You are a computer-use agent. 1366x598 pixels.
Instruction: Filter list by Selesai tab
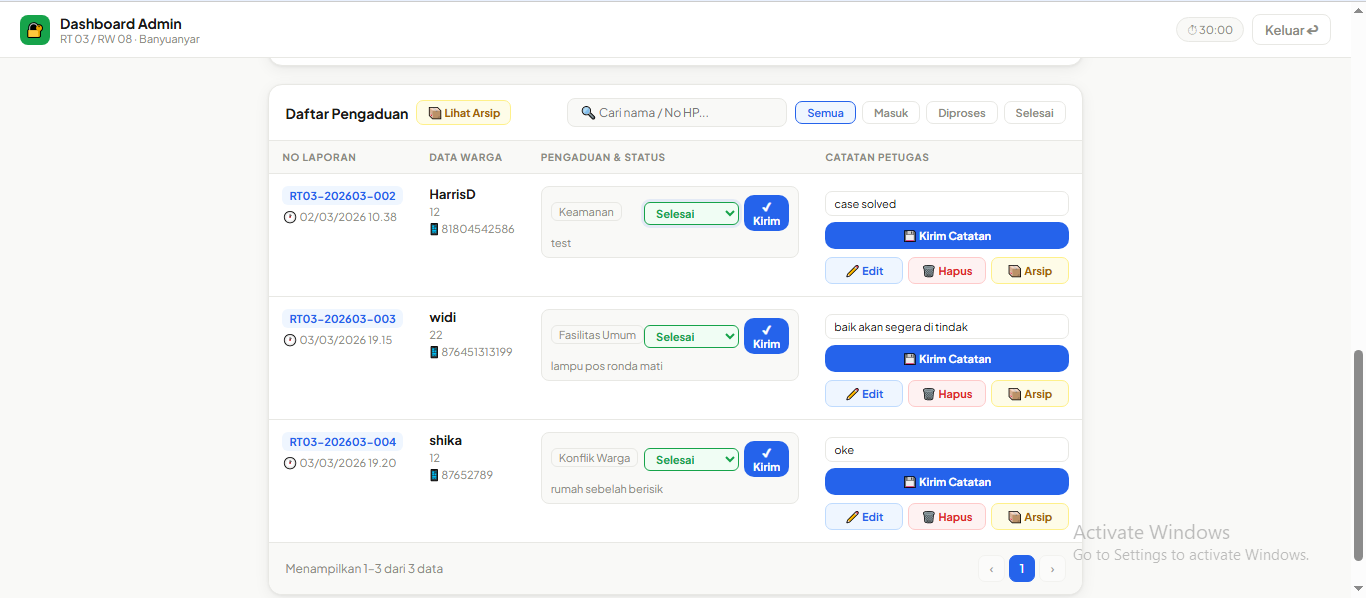(1035, 113)
